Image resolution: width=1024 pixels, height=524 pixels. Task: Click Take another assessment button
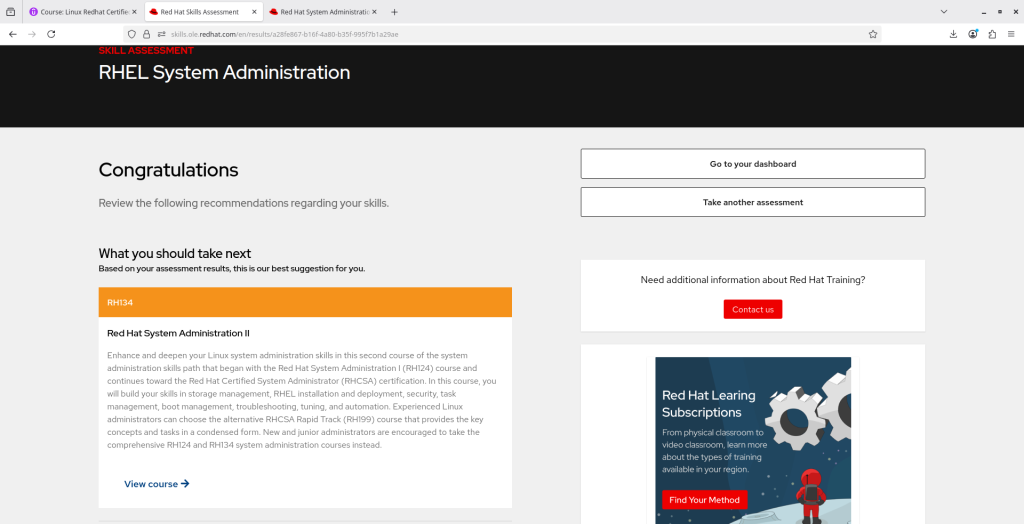pos(752,202)
